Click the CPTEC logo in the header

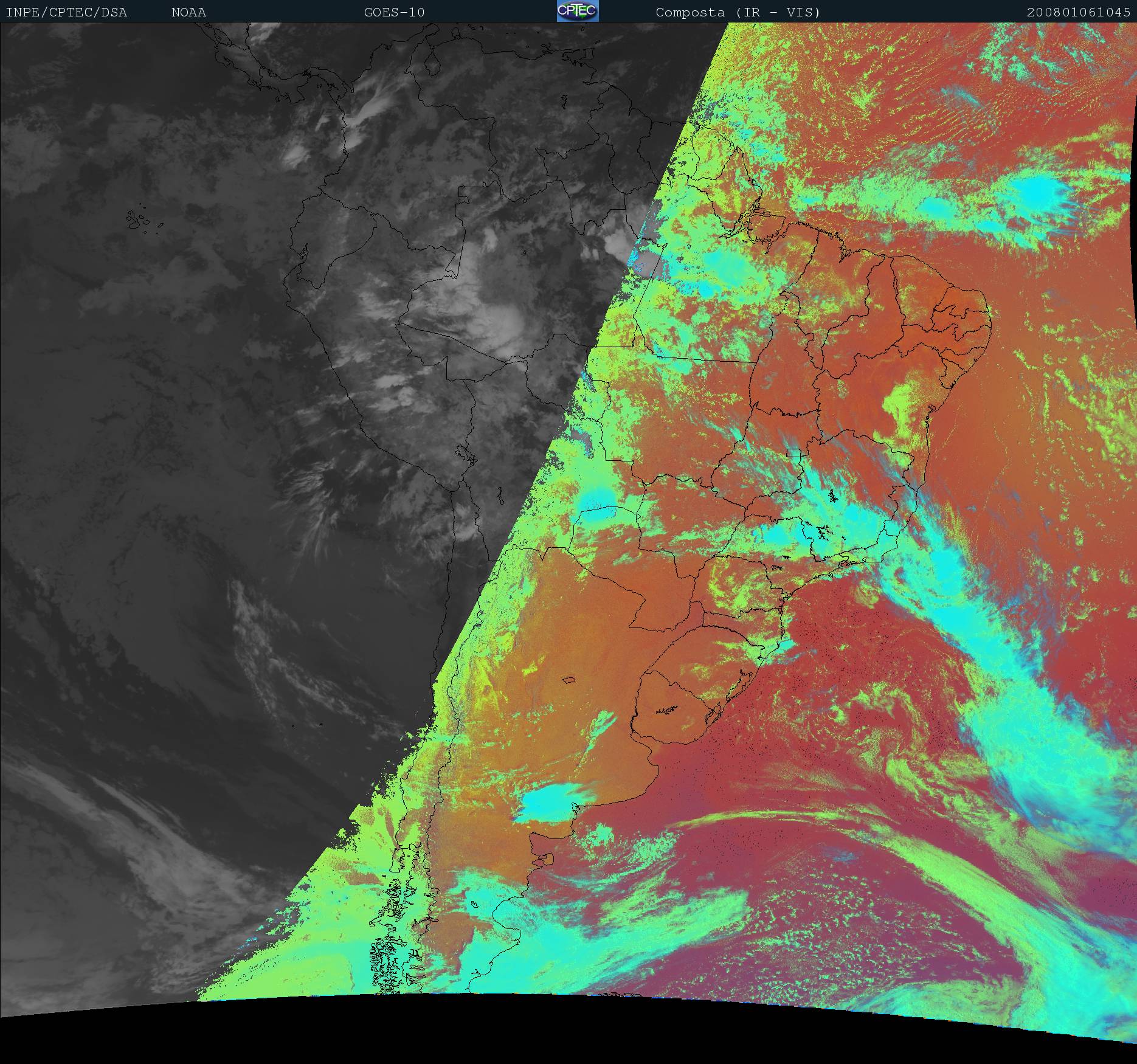578,11
